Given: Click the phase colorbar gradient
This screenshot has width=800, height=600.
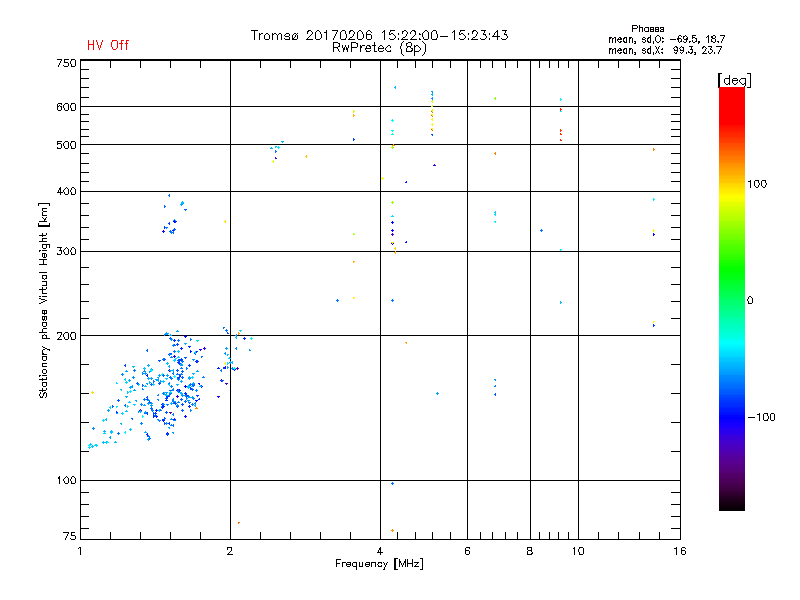Looking at the screenshot, I should pyautogui.click(x=732, y=298).
